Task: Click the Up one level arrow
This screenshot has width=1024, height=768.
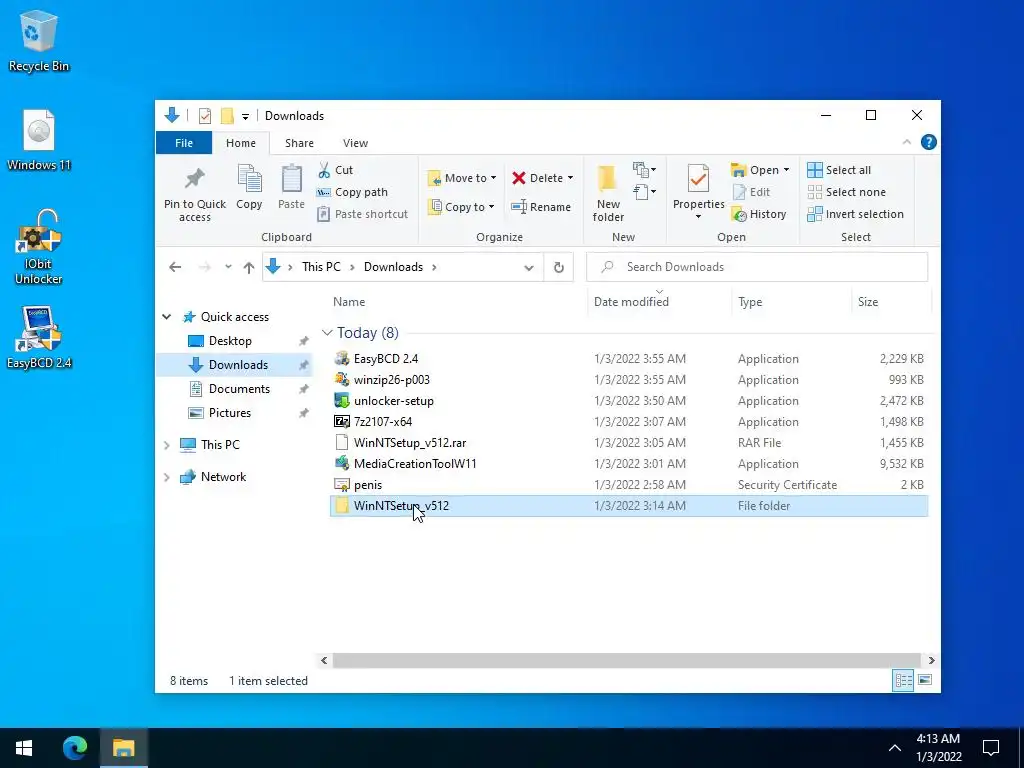Action: 249,267
